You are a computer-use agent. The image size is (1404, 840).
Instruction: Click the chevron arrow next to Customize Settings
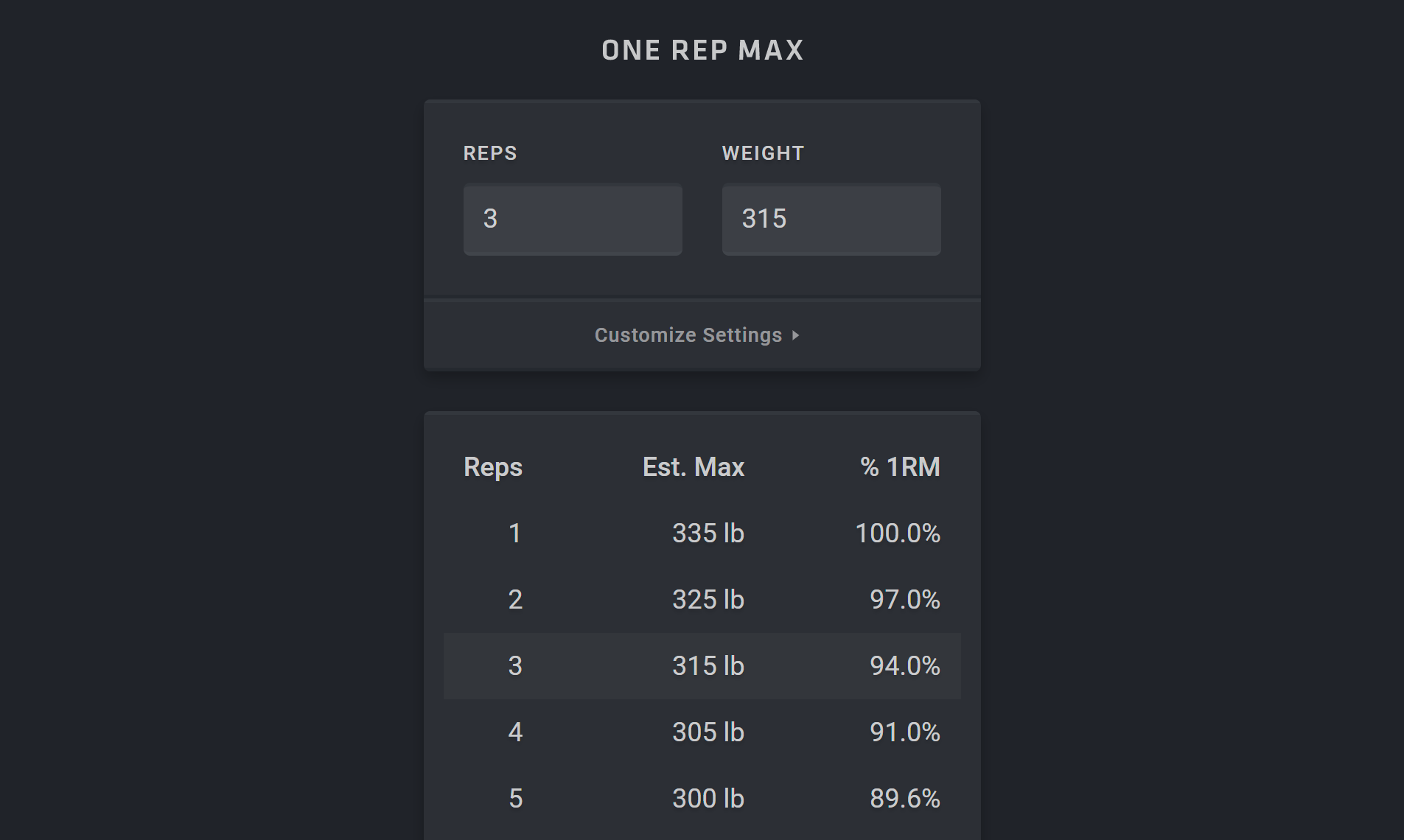[x=796, y=335]
